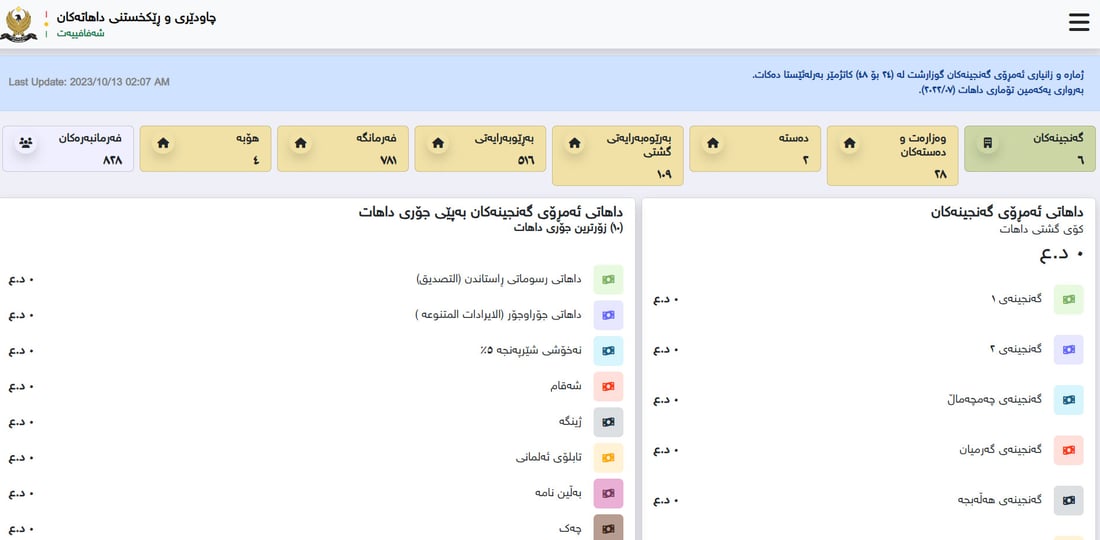
Task: Click people icon on فەرمانبەرەکان card
Action: pyautogui.click(x=26, y=143)
